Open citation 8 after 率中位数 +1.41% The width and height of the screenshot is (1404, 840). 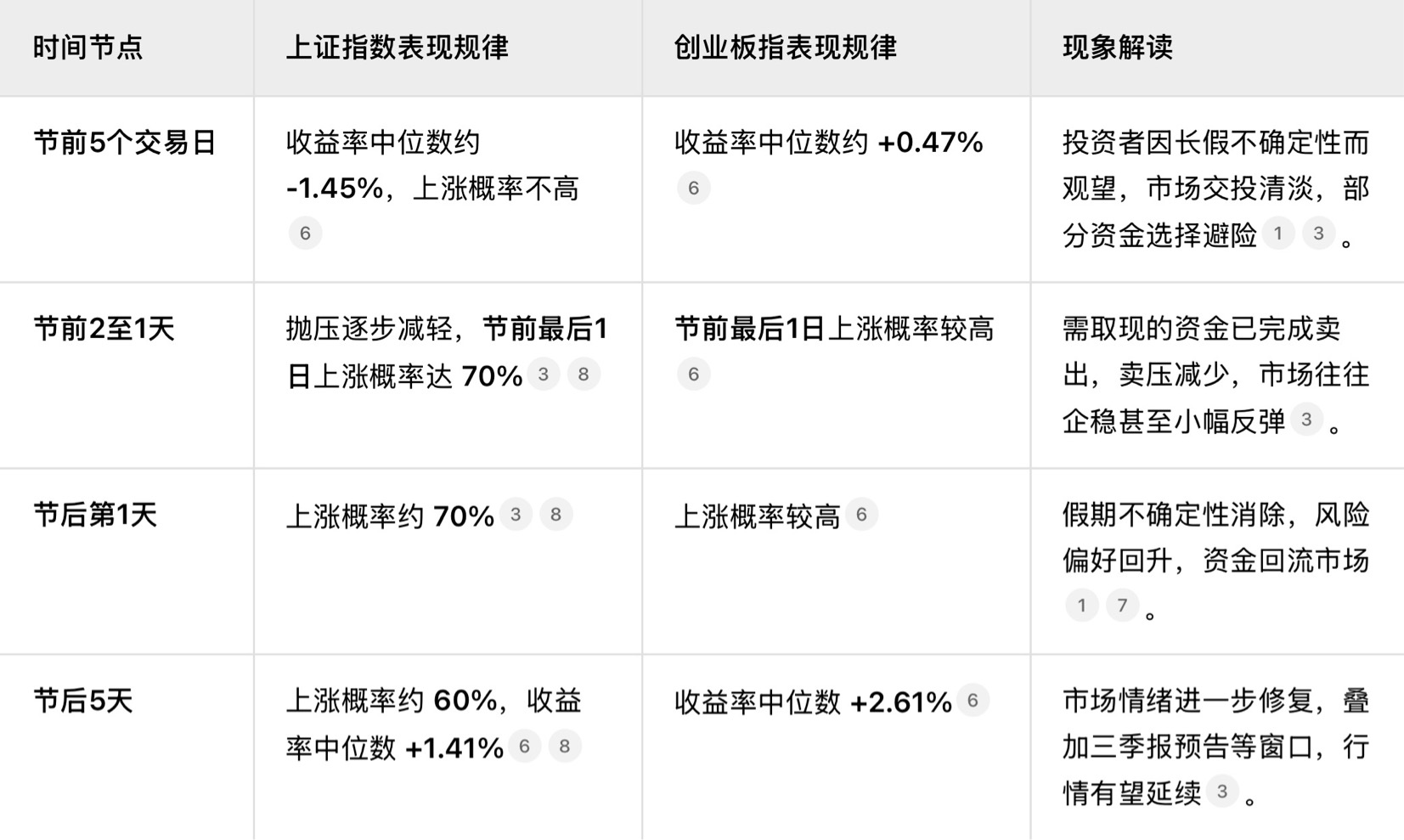pyautogui.click(x=565, y=746)
